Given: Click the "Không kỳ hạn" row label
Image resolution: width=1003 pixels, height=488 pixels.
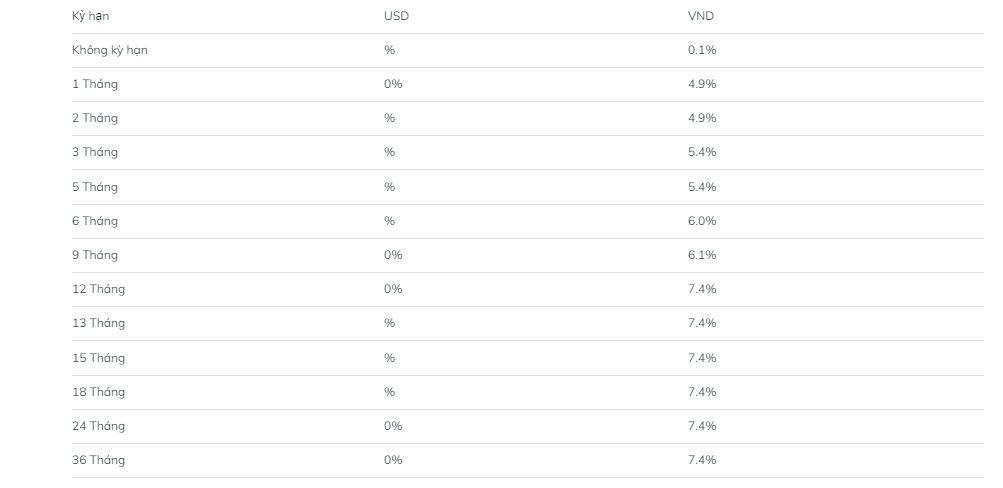Looking at the screenshot, I should [x=110, y=50].
